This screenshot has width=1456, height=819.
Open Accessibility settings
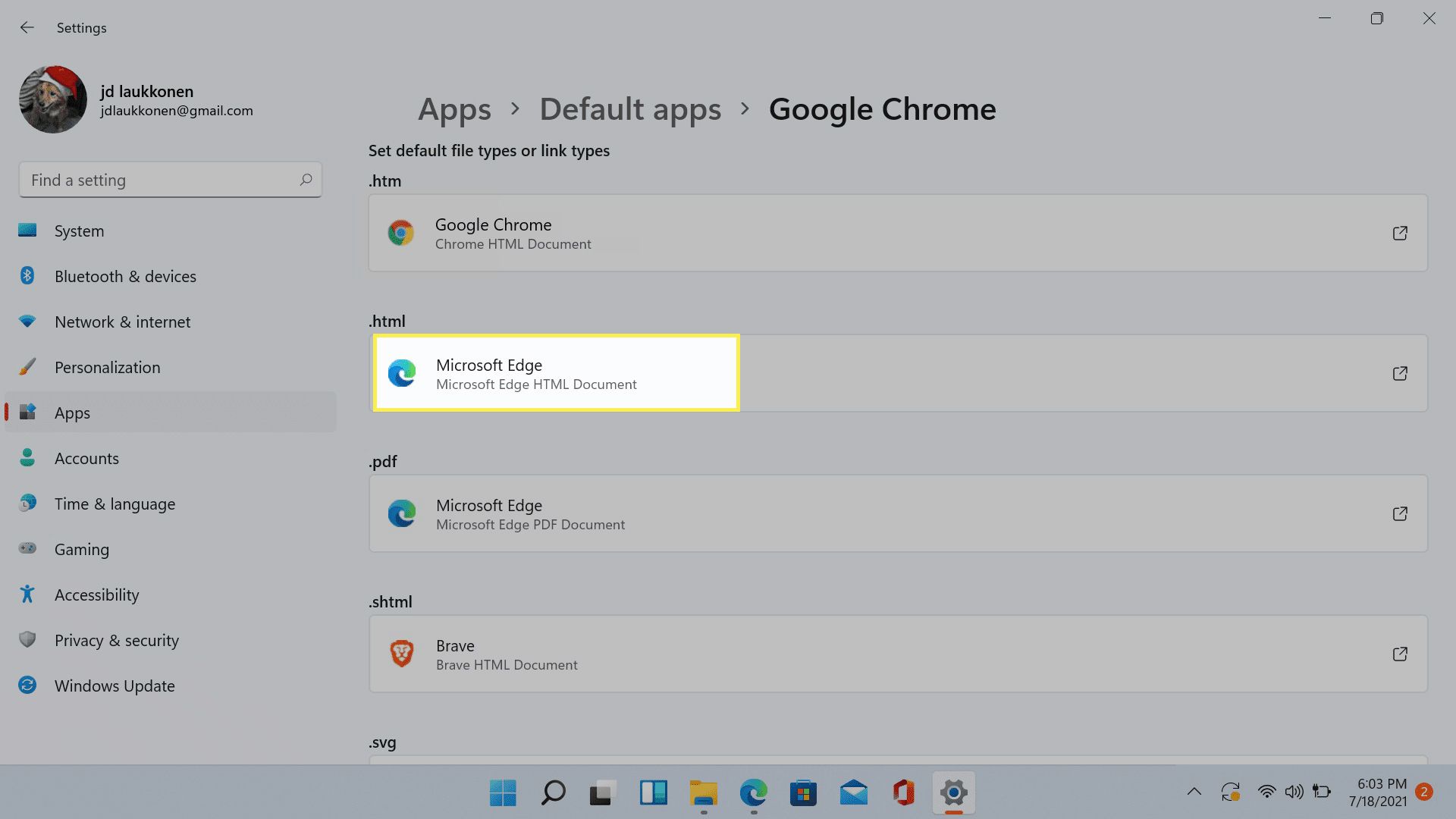click(x=171, y=595)
